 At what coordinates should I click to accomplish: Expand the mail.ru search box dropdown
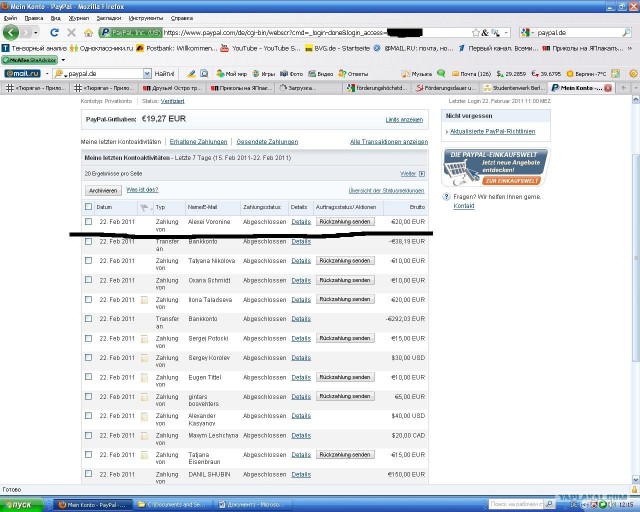point(147,73)
